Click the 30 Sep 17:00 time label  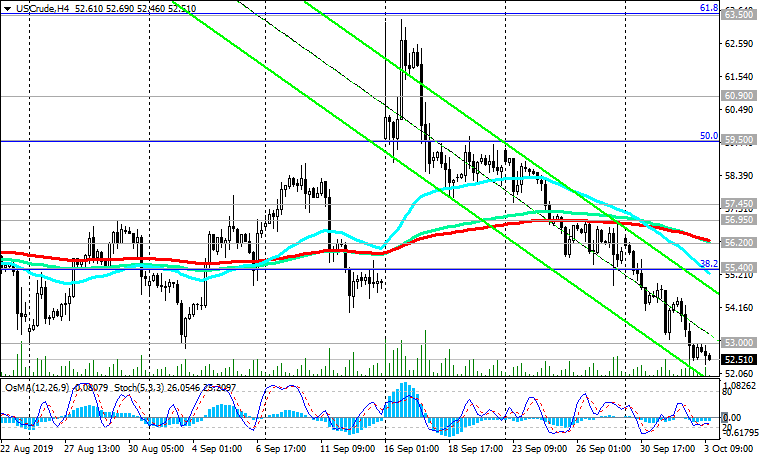(x=667, y=449)
